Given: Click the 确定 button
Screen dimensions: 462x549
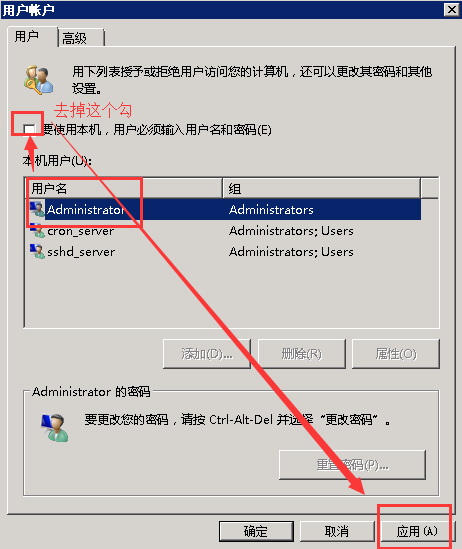Looking at the screenshot, I should click(256, 531).
